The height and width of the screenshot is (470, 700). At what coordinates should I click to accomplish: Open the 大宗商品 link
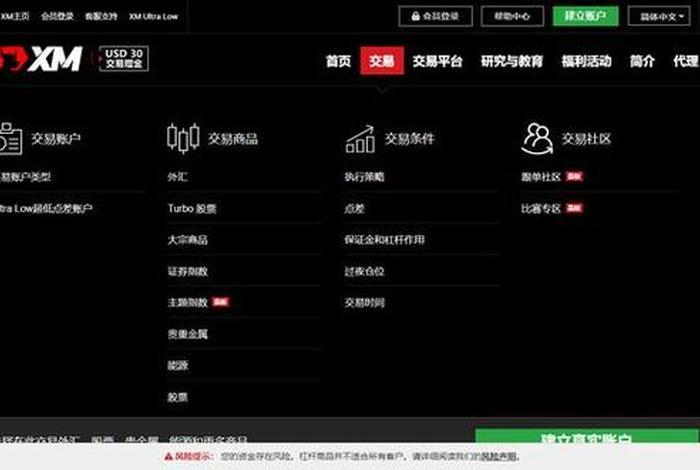188,240
